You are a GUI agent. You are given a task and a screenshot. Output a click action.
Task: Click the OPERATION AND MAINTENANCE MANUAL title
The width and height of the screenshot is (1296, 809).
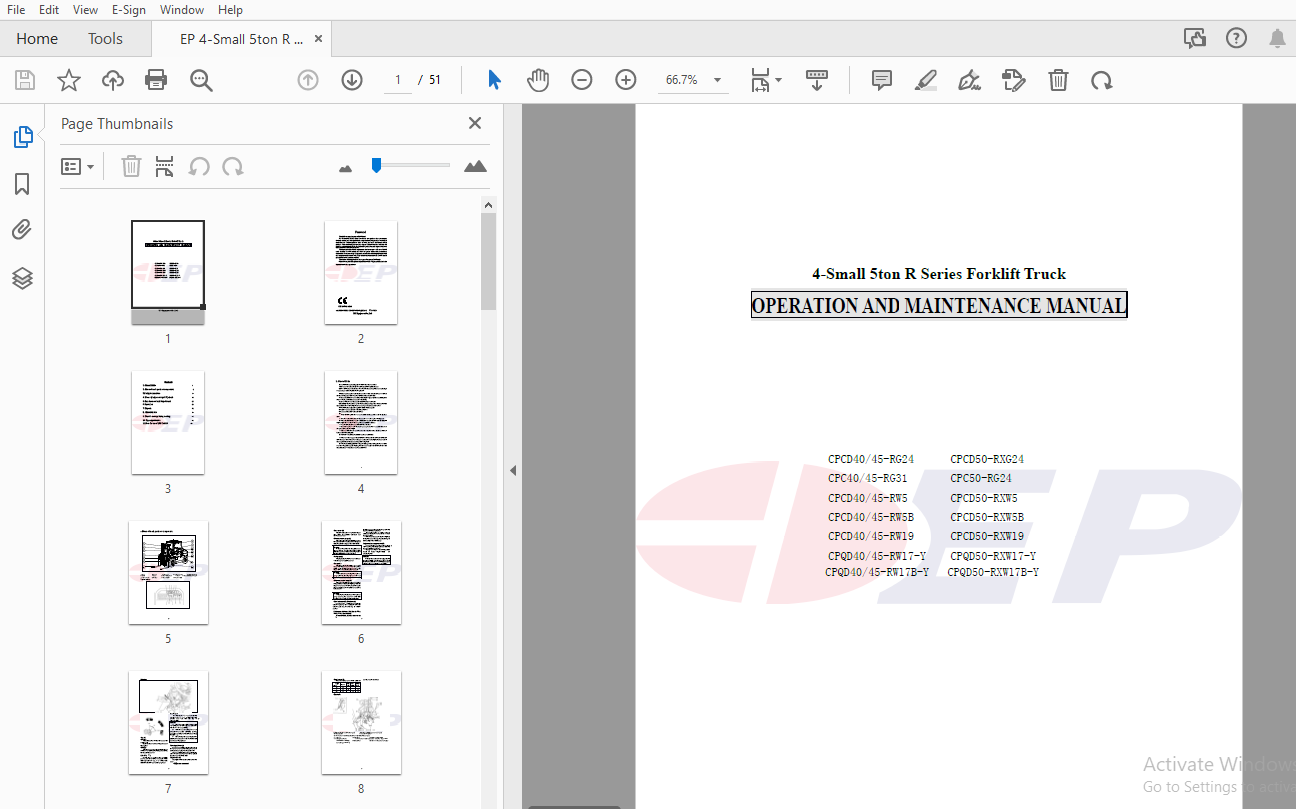tap(939, 306)
